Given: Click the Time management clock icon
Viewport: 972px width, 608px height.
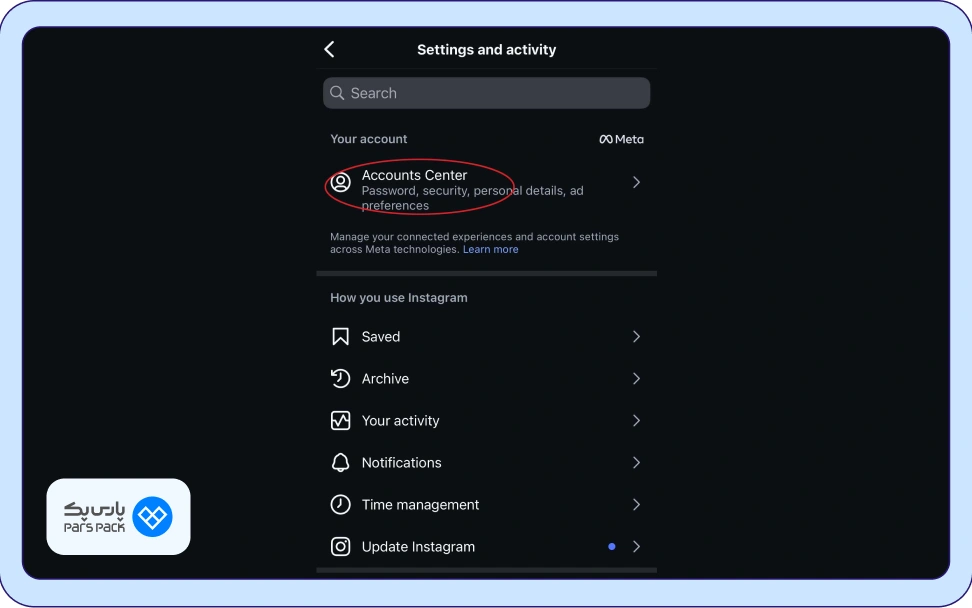Looking at the screenshot, I should pos(341,505).
